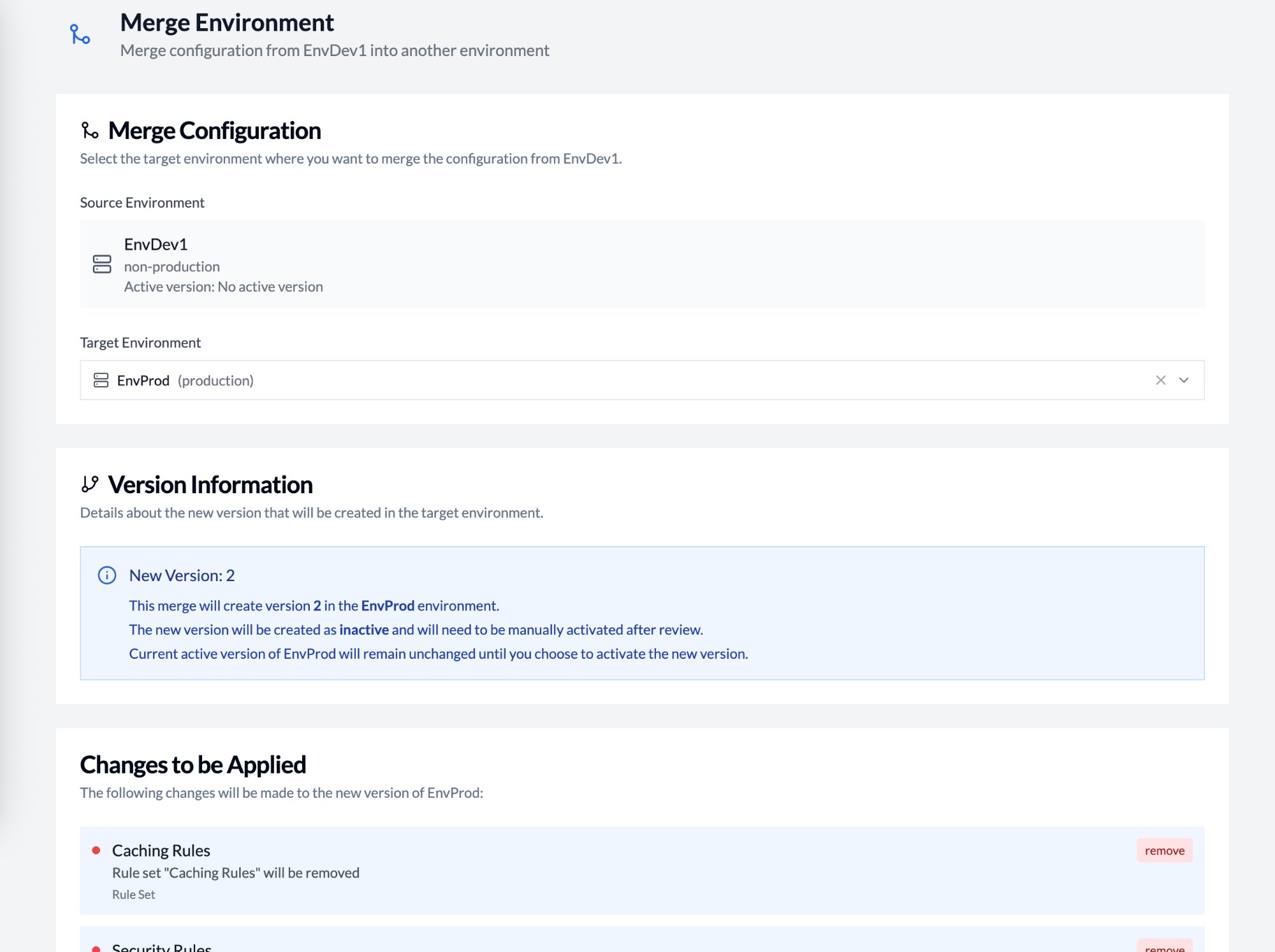The width and height of the screenshot is (1275, 952).
Task: Click the red status dot beside Caching Rules
Action: point(97,850)
